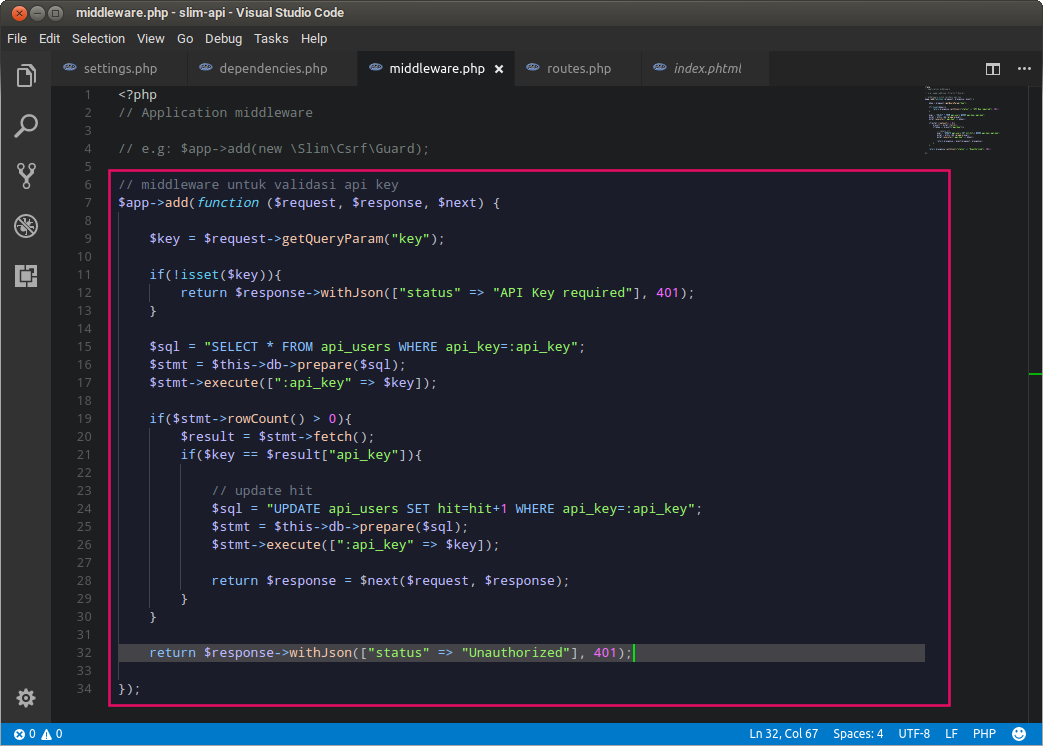The image size is (1043, 746).
Task: Open the Debug view
Action: coord(26,226)
